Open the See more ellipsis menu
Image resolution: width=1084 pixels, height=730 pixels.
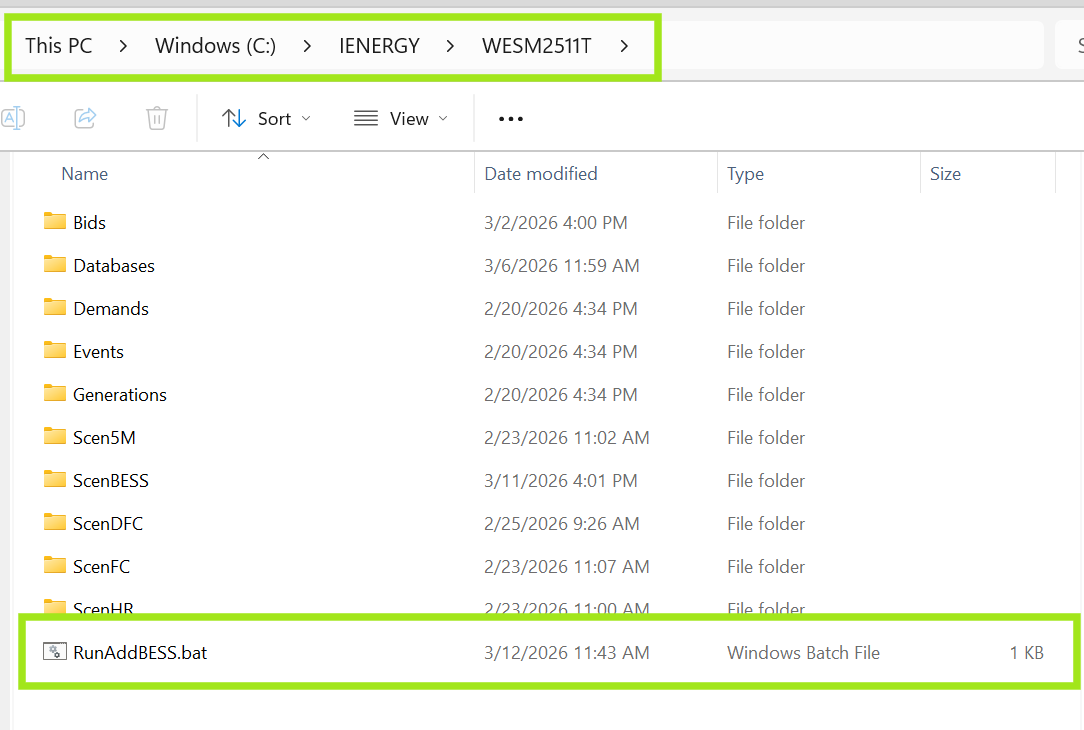tap(511, 119)
